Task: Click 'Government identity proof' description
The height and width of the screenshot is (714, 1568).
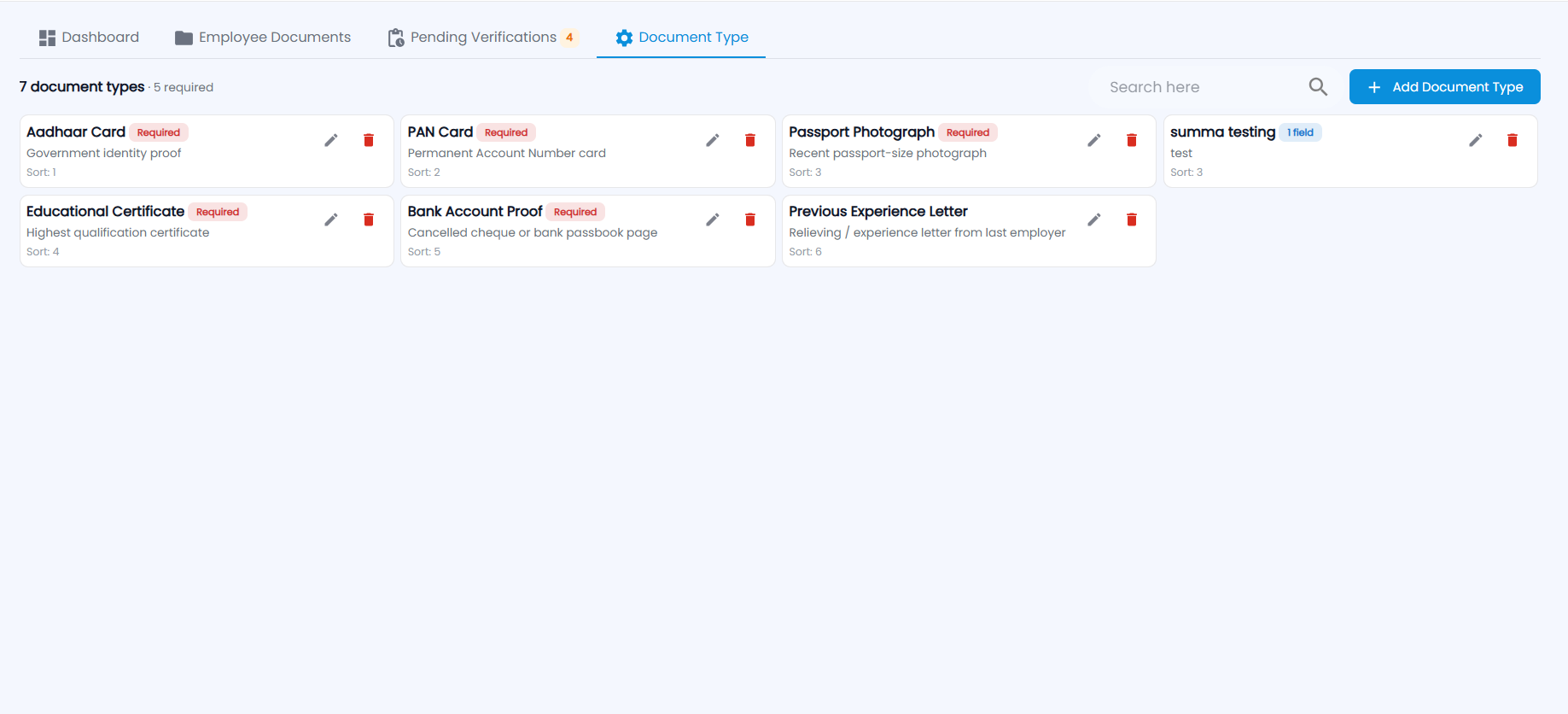Action: [x=104, y=153]
